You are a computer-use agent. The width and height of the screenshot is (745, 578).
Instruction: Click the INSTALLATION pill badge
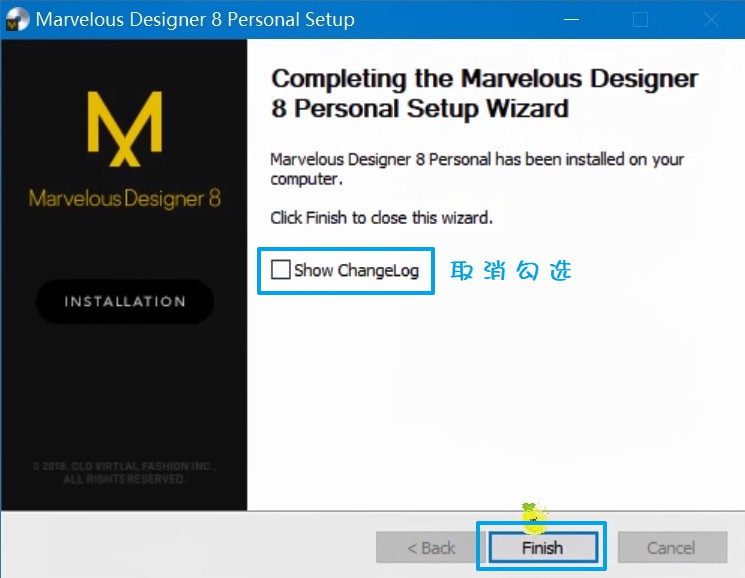point(125,302)
